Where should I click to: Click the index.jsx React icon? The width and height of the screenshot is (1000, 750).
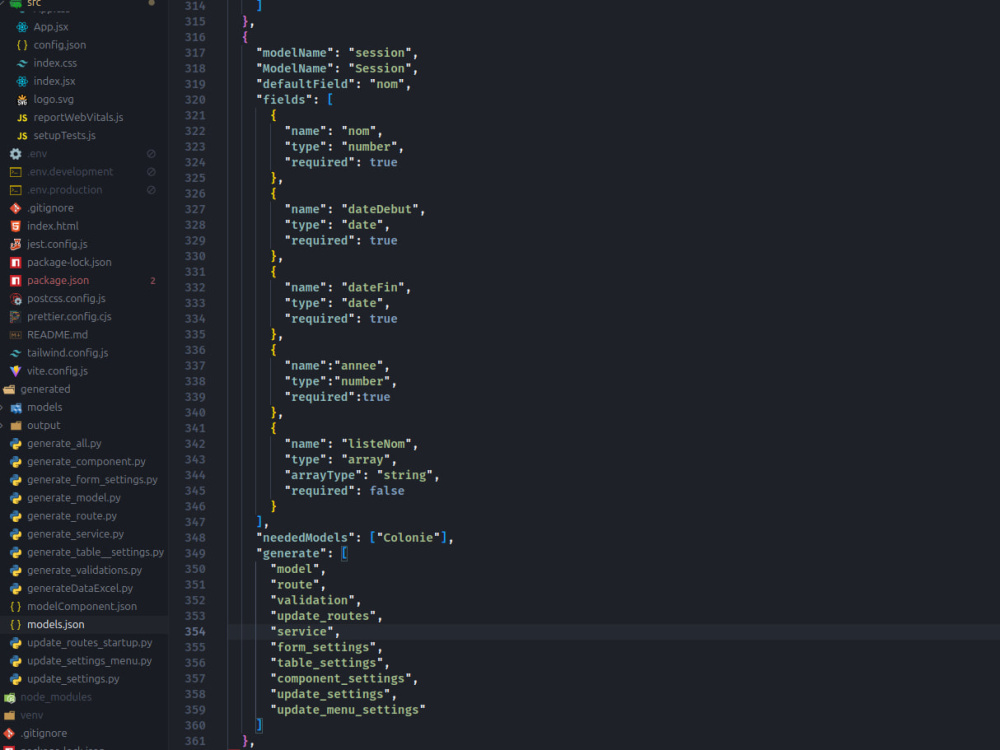point(22,81)
